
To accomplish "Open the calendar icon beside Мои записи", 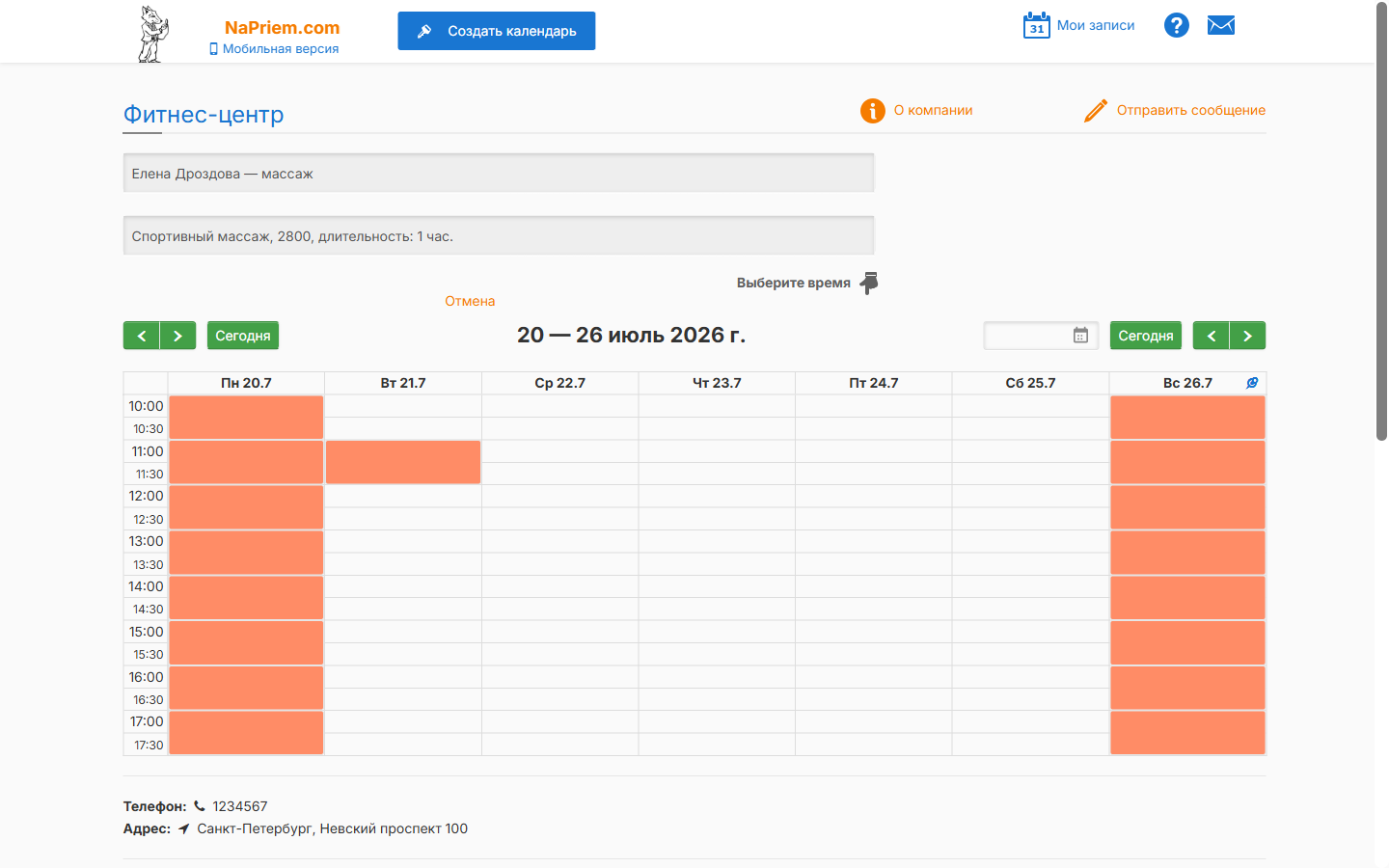I will [x=1037, y=25].
